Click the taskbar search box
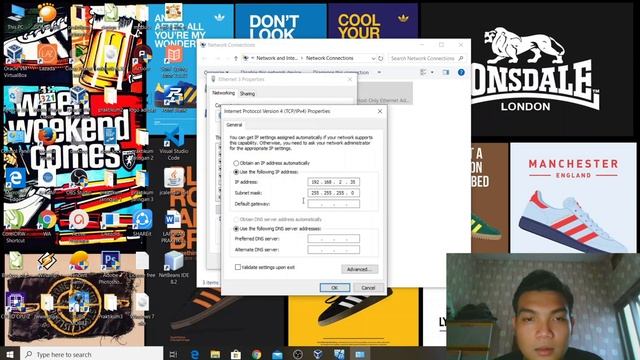 91,354
